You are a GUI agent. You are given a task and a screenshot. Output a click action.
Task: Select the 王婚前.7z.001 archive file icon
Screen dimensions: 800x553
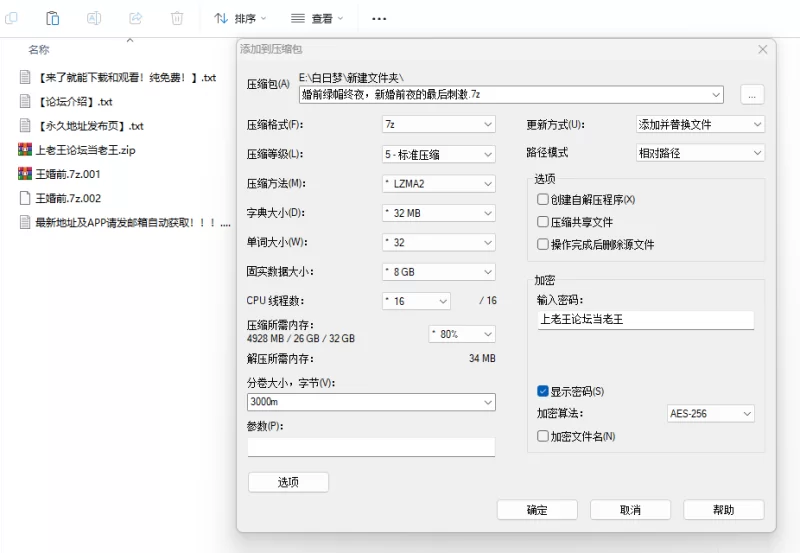(x=26, y=174)
